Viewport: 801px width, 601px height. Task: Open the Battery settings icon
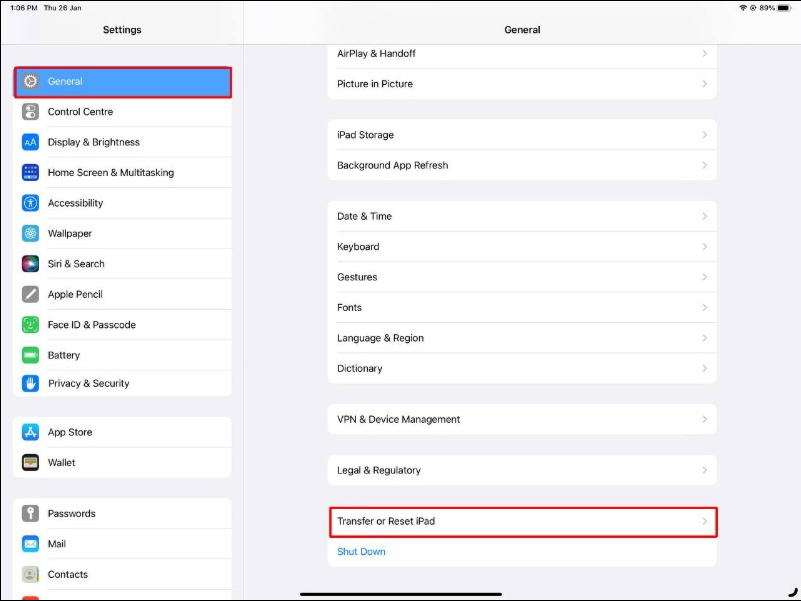coord(31,355)
